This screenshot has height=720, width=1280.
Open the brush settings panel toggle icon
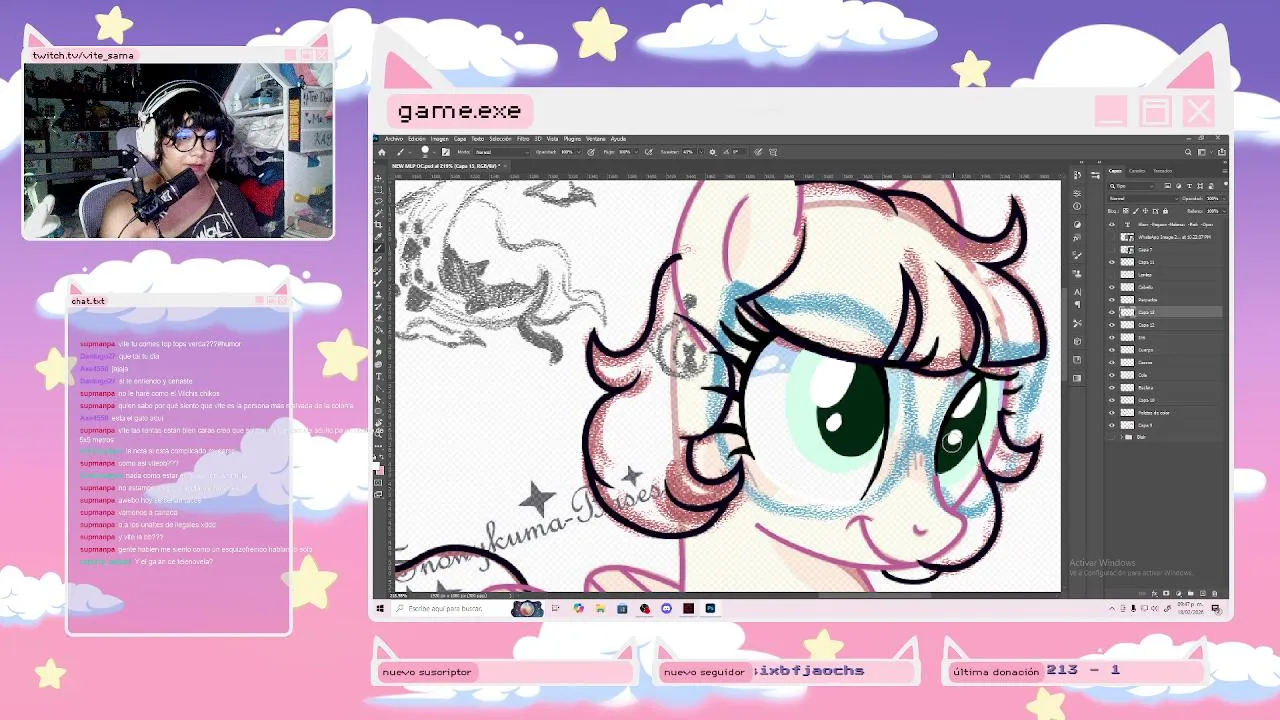point(445,152)
